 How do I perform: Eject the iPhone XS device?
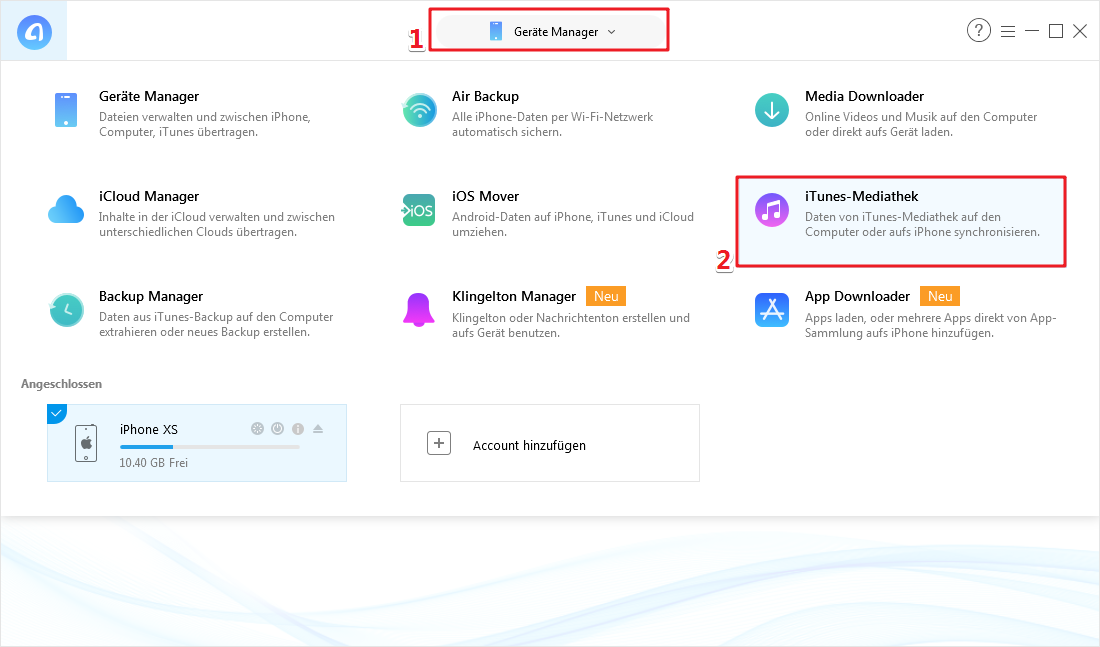click(x=318, y=429)
